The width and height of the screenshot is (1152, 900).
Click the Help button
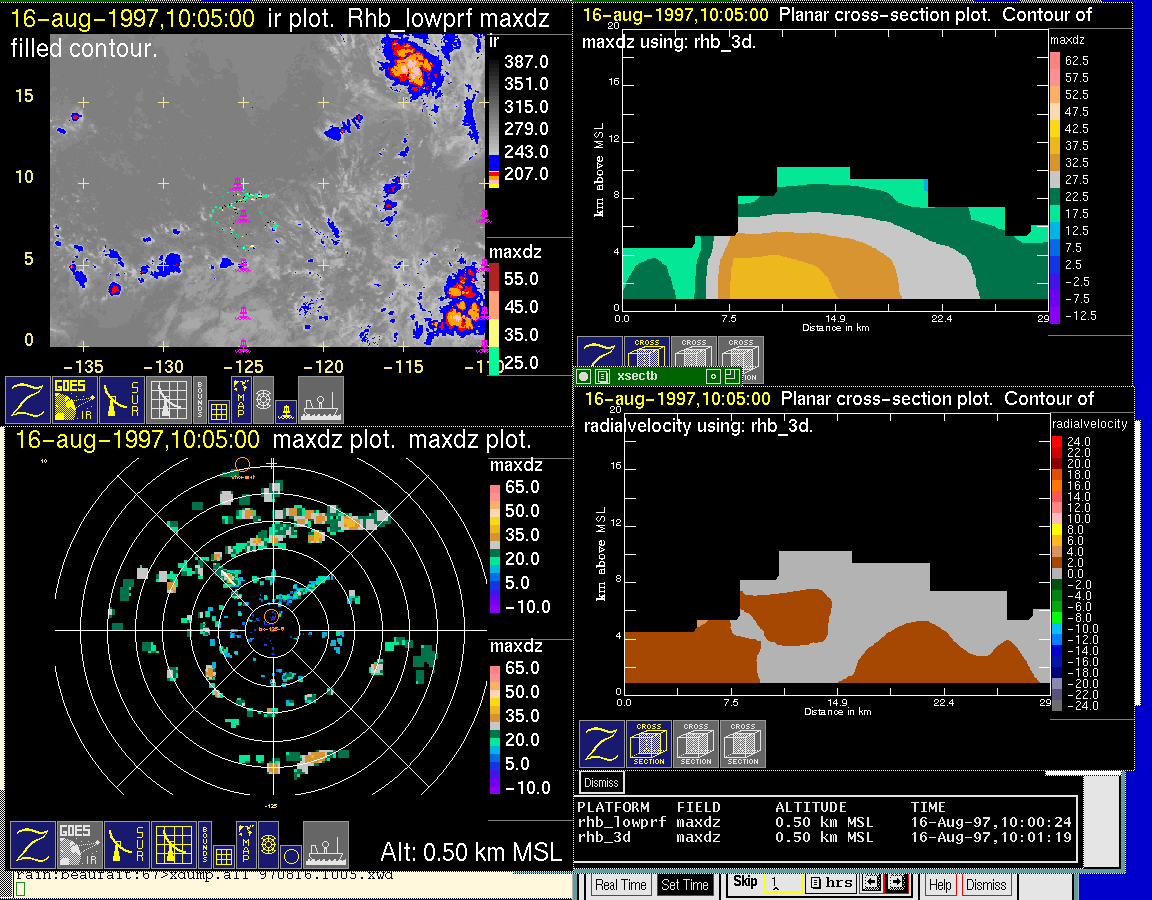tap(940, 885)
